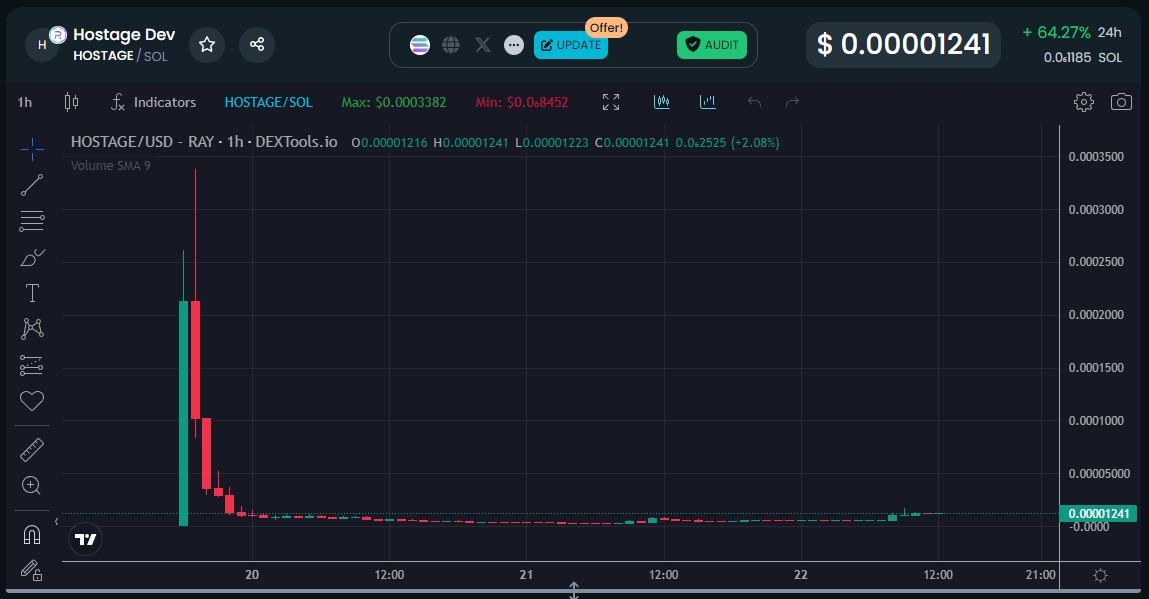Open the heart favorites icon tool
The image size is (1149, 599).
[32, 400]
